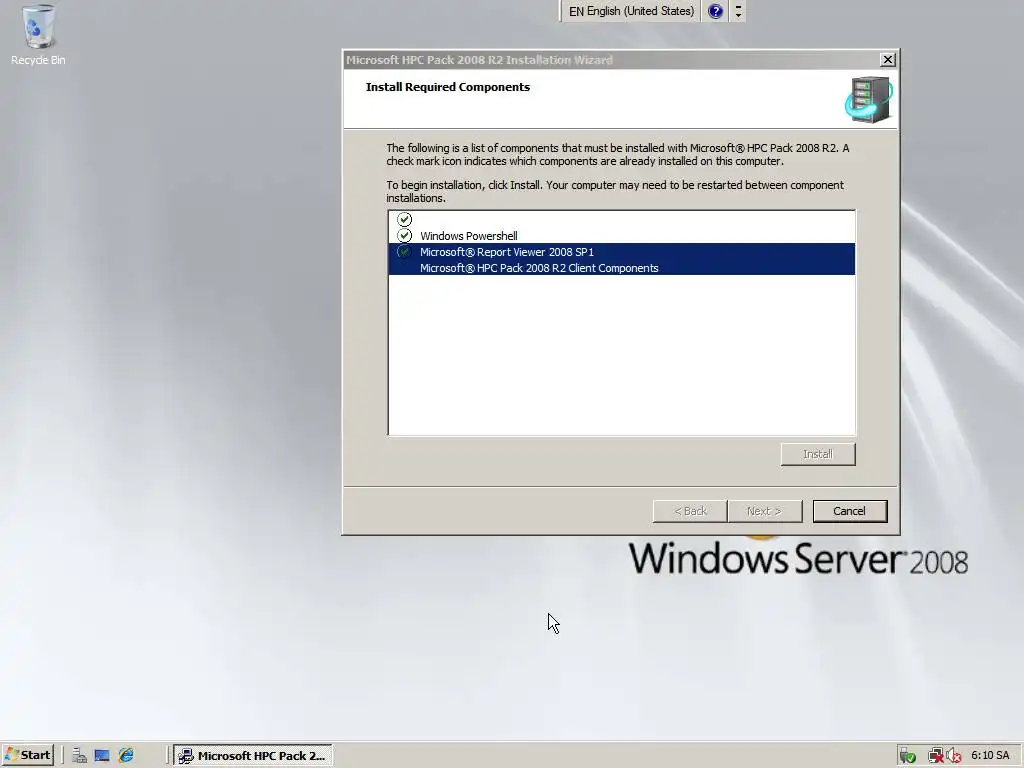
Task: Open Server Manager from quick launch
Action: (80, 756)
